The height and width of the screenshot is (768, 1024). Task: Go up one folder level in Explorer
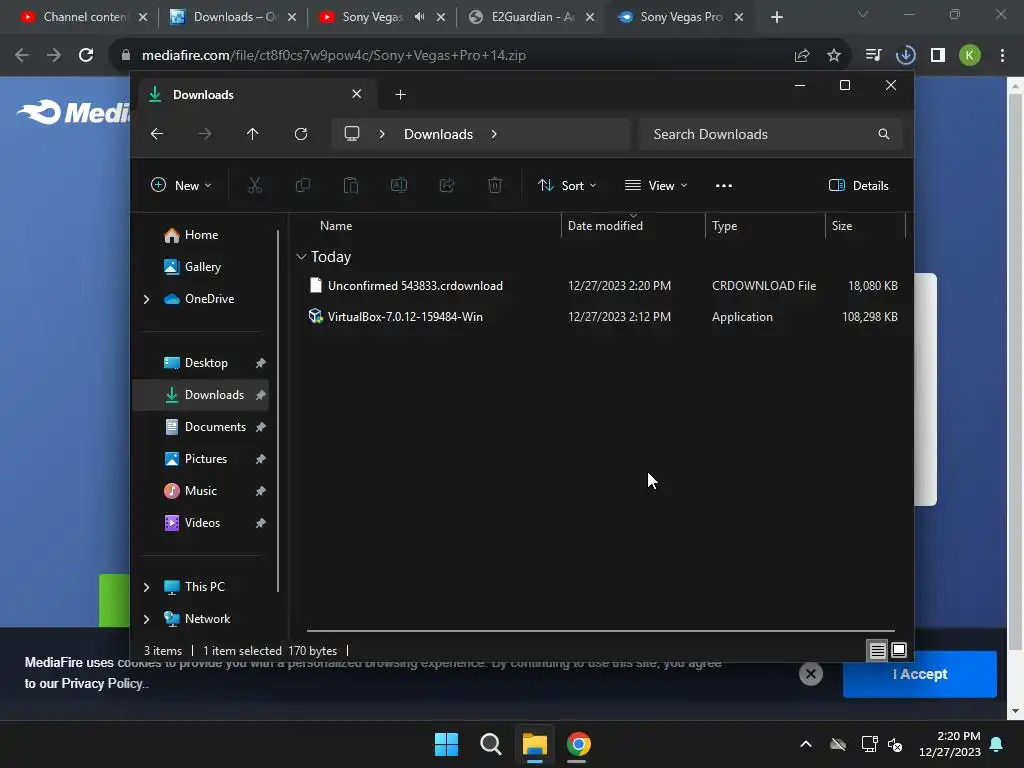pyautogui.click(x=253, y=134)
